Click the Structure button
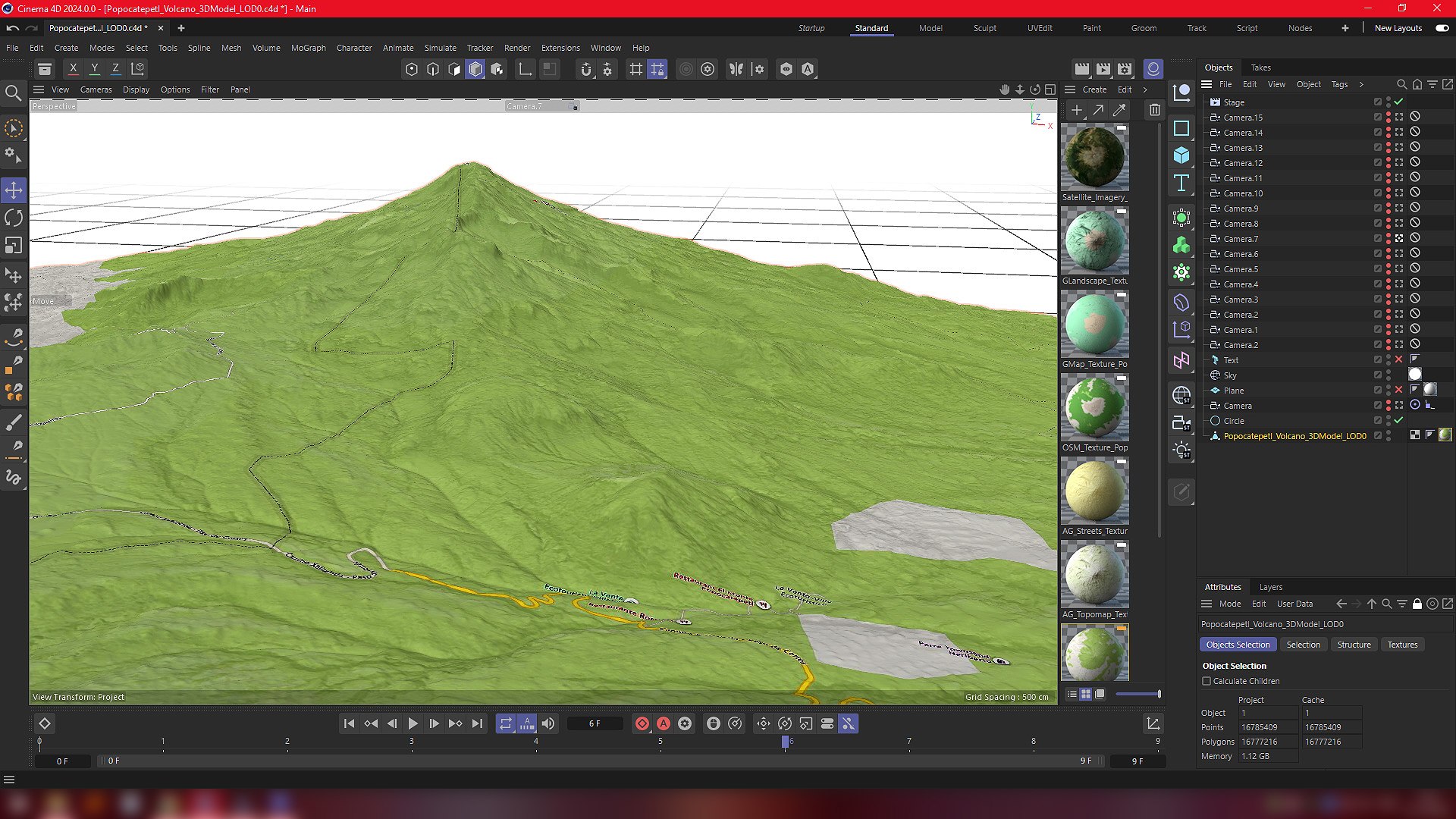Screen dimensions: 1456x819 point(1354,645)
